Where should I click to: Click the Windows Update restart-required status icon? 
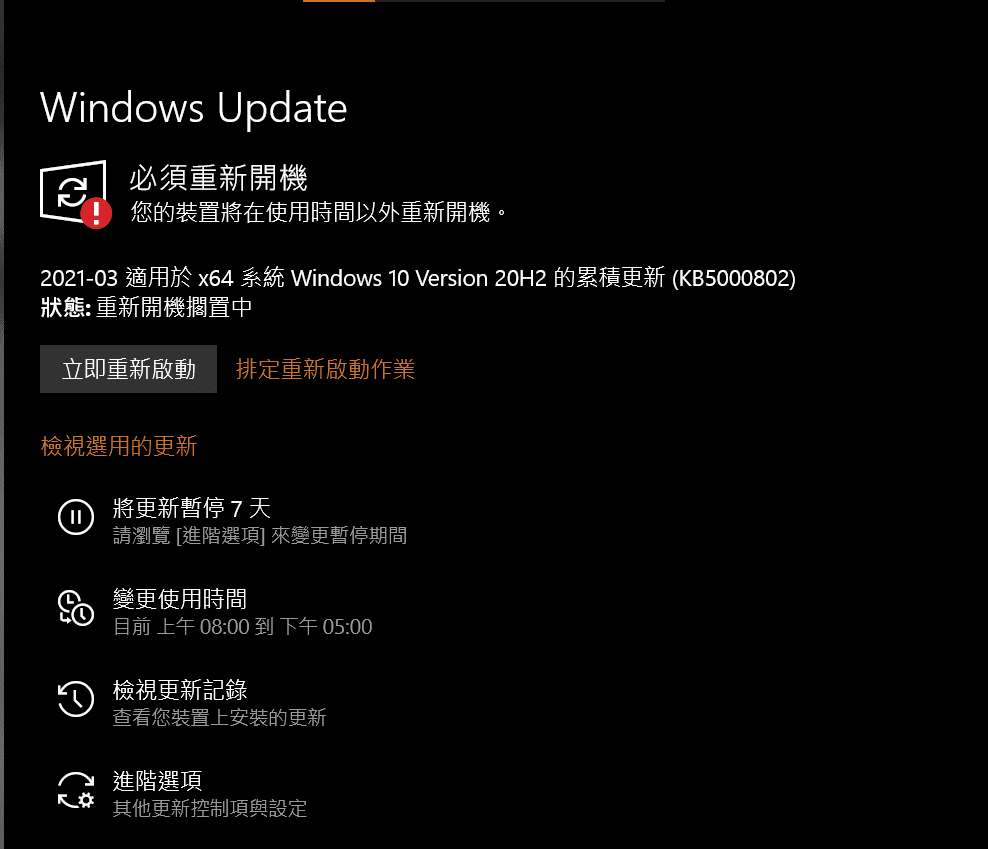pyautogui.click(x=74, y=193)
